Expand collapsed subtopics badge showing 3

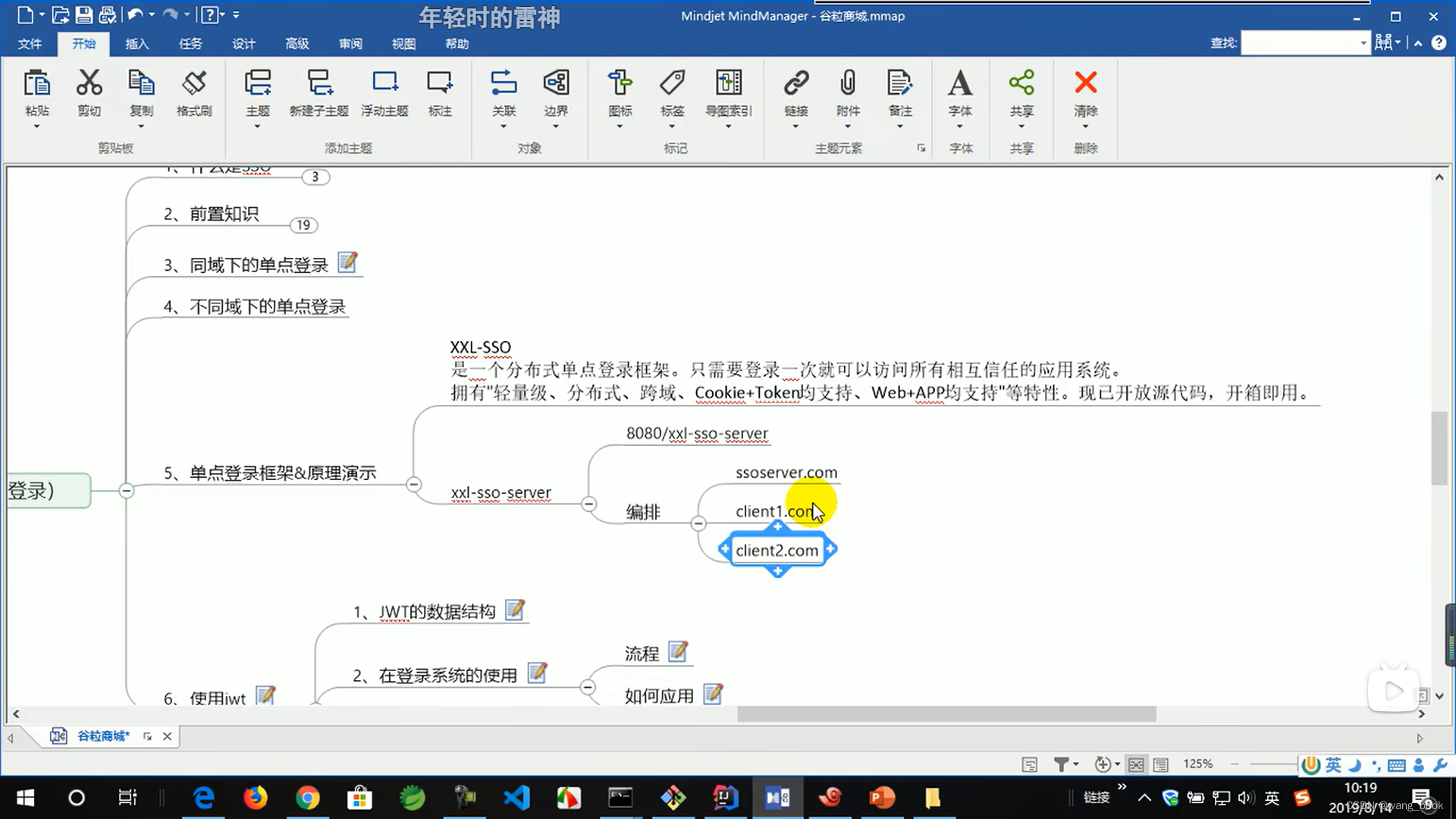(315, 177)
